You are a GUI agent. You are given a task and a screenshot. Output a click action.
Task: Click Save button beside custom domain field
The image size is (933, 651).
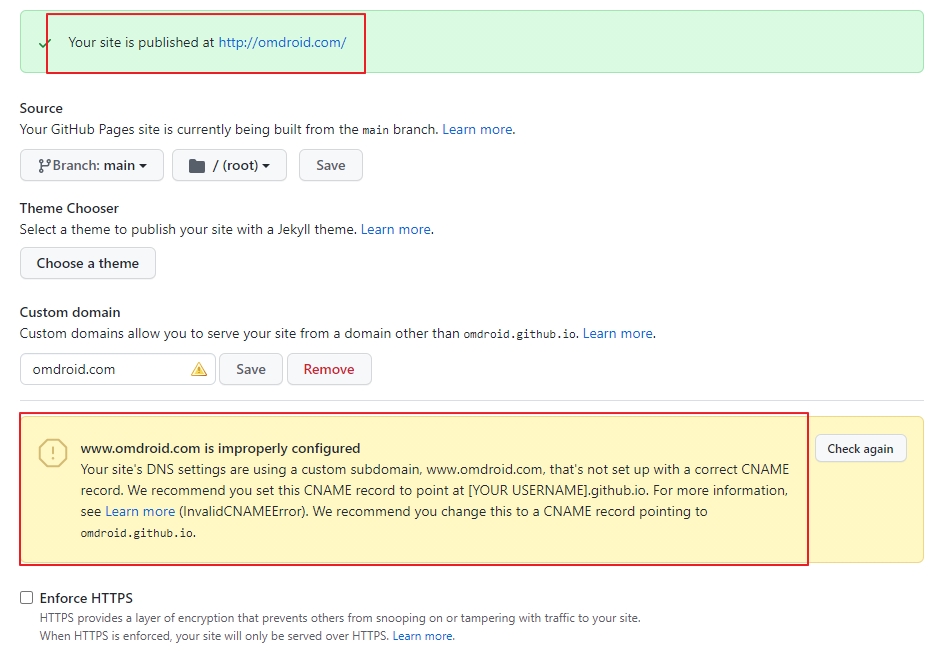click(x=251, y=369)
